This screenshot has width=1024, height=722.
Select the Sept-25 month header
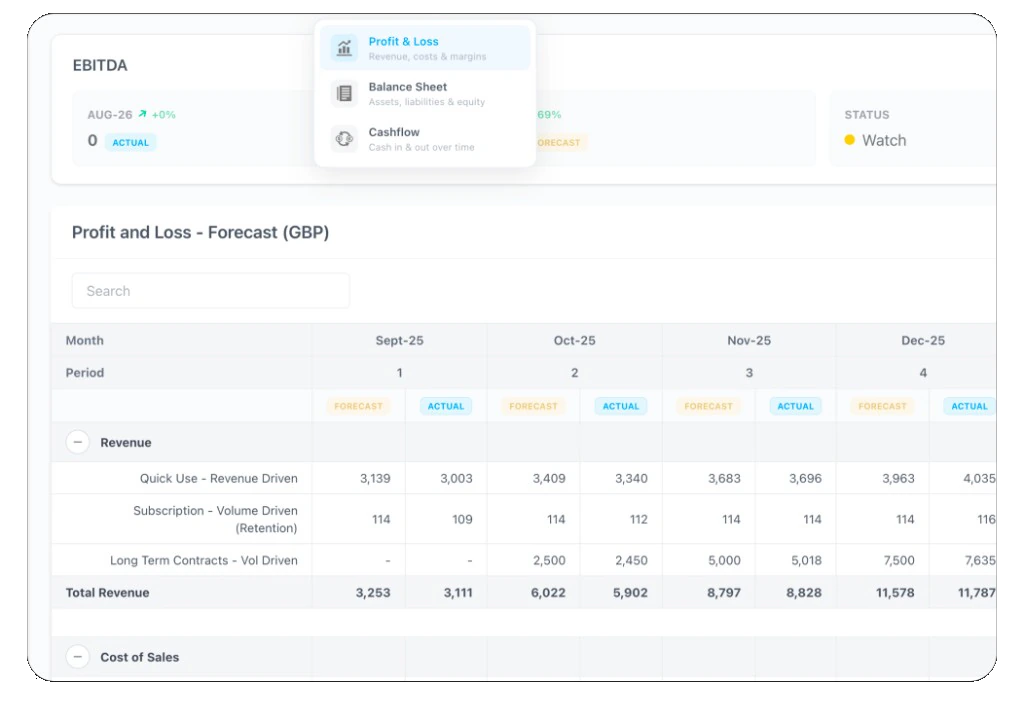tap(400, 340)
